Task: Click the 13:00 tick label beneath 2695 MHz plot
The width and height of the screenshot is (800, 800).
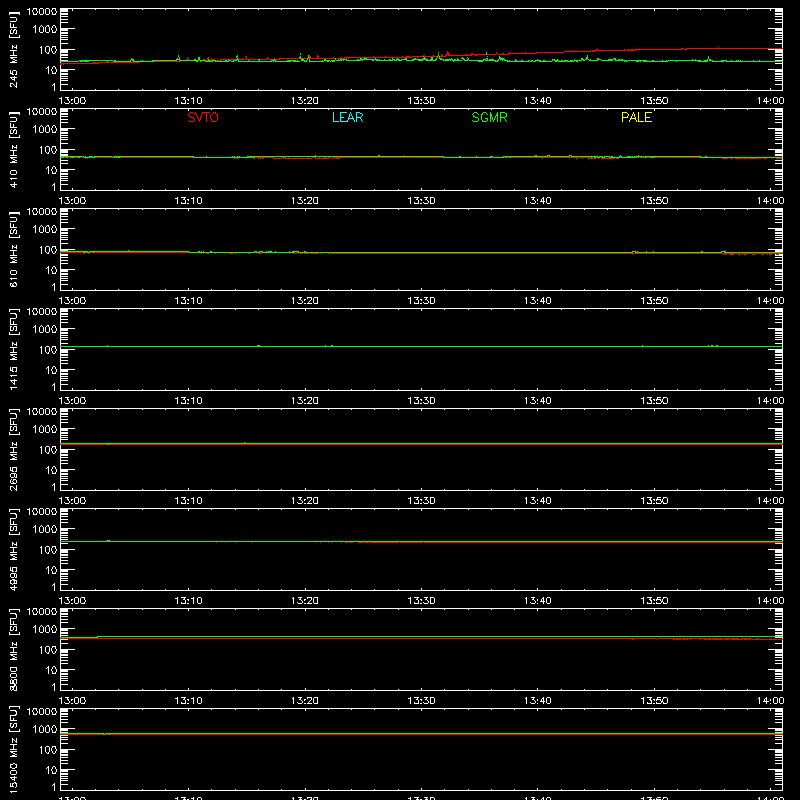Action: (x=72, y=501)
